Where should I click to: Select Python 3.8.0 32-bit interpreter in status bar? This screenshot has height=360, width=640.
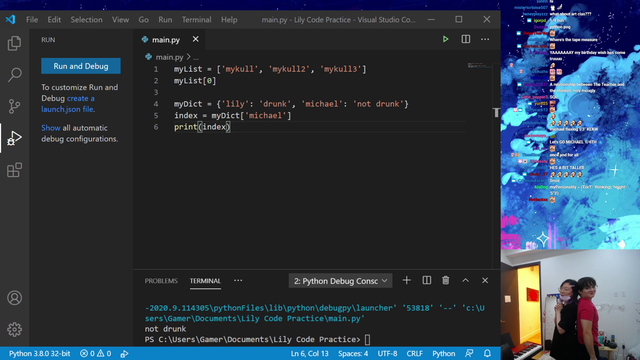pyautogui.click(x=40, y=353)
